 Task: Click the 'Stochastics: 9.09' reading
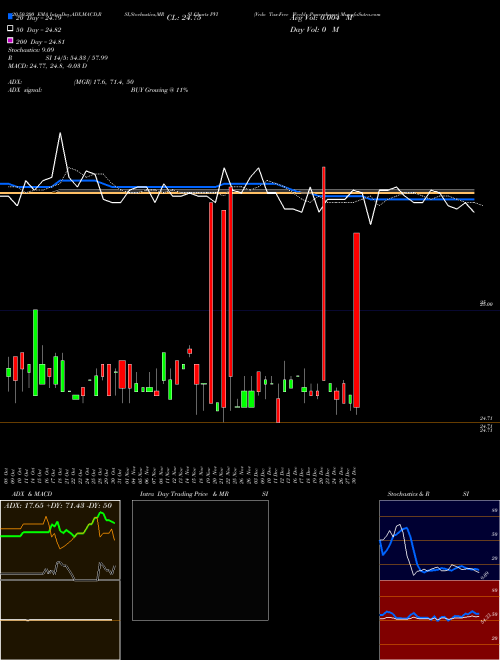31,50
